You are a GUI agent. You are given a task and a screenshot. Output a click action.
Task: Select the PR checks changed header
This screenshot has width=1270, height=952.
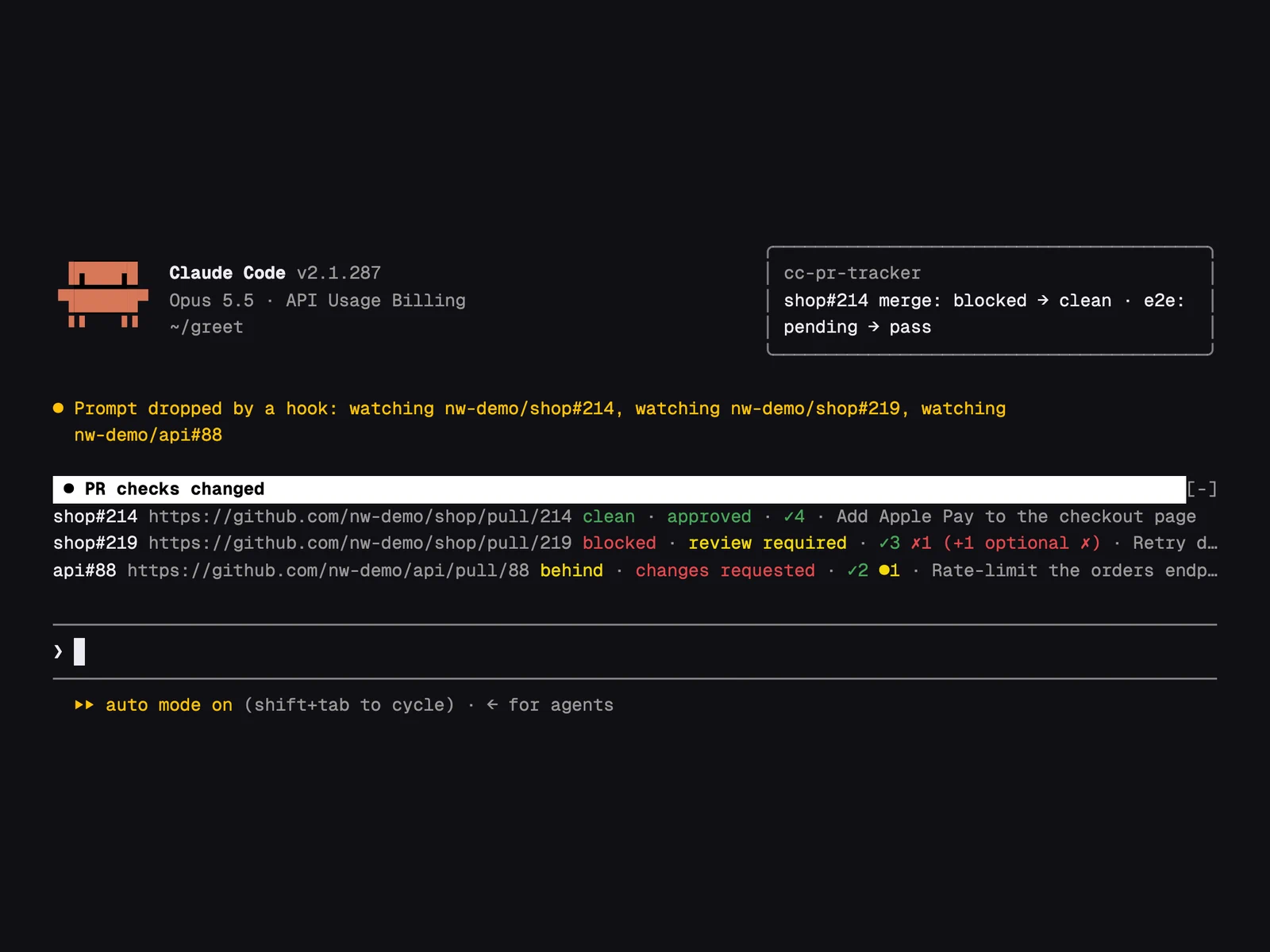pos(619,489)
